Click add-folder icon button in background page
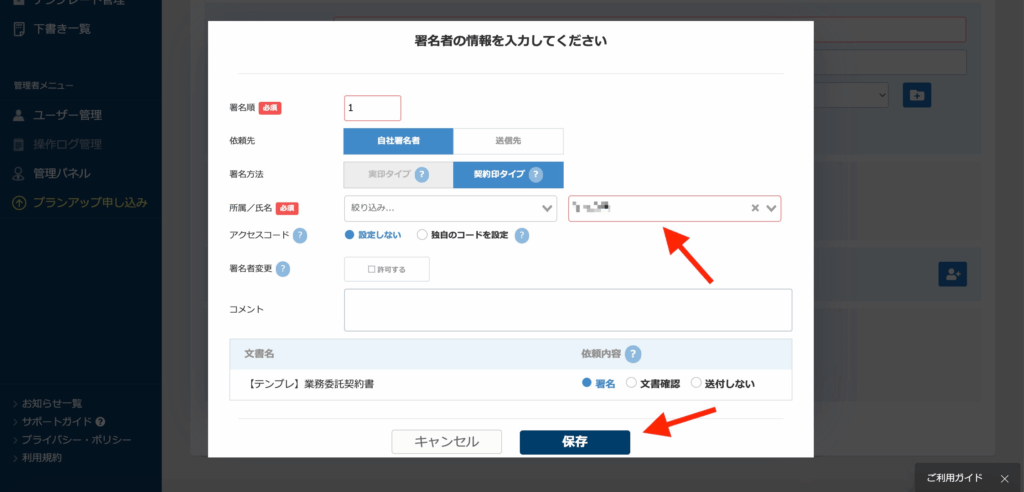Viewport: 1024px width, 492px height. coord(917,95)
